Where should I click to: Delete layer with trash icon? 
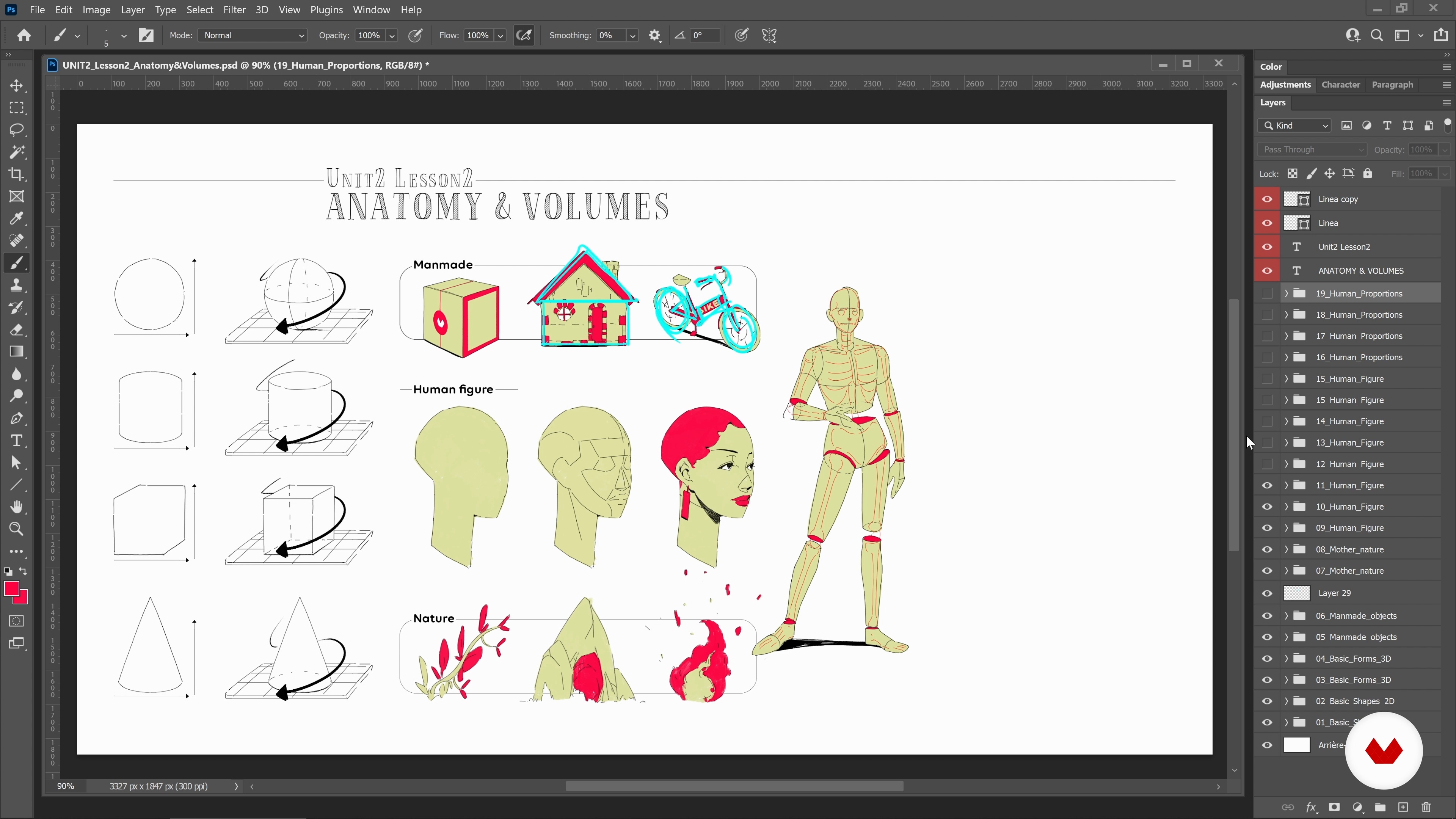(1426, 807)
